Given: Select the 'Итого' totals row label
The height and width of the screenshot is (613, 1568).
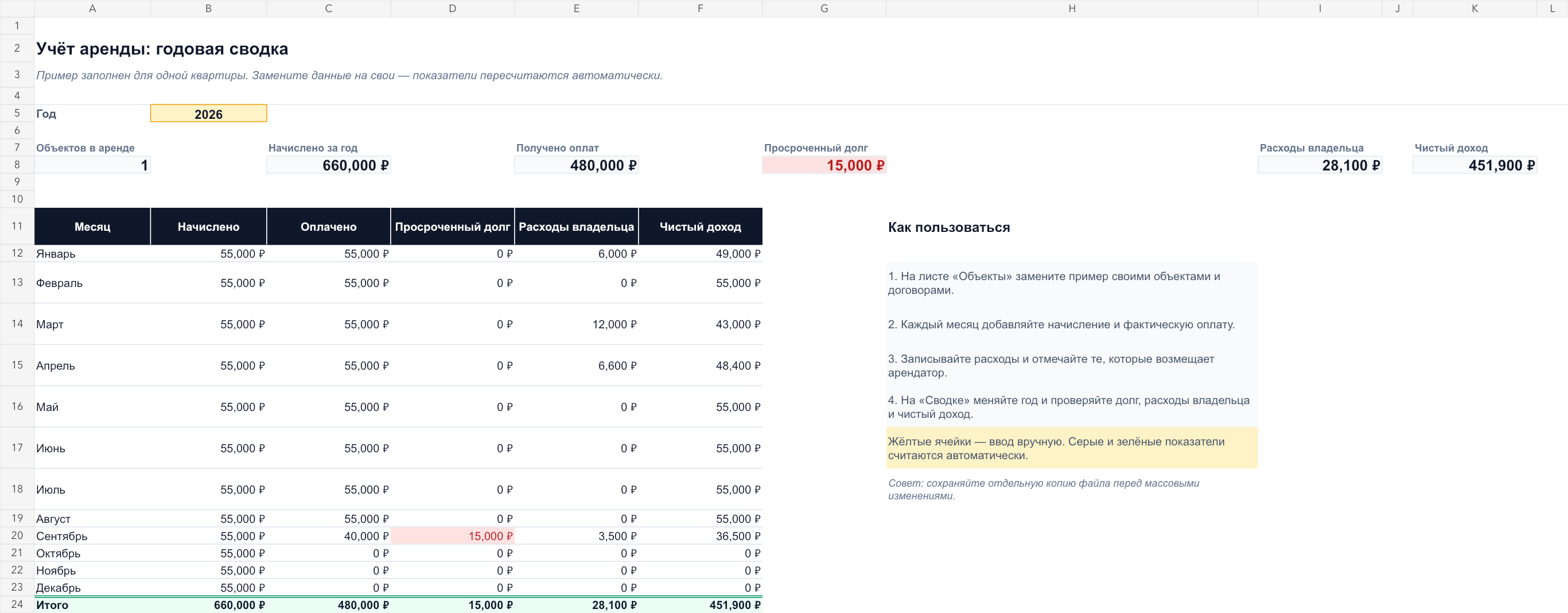Looking at the screenshot, I should point(92,605).
